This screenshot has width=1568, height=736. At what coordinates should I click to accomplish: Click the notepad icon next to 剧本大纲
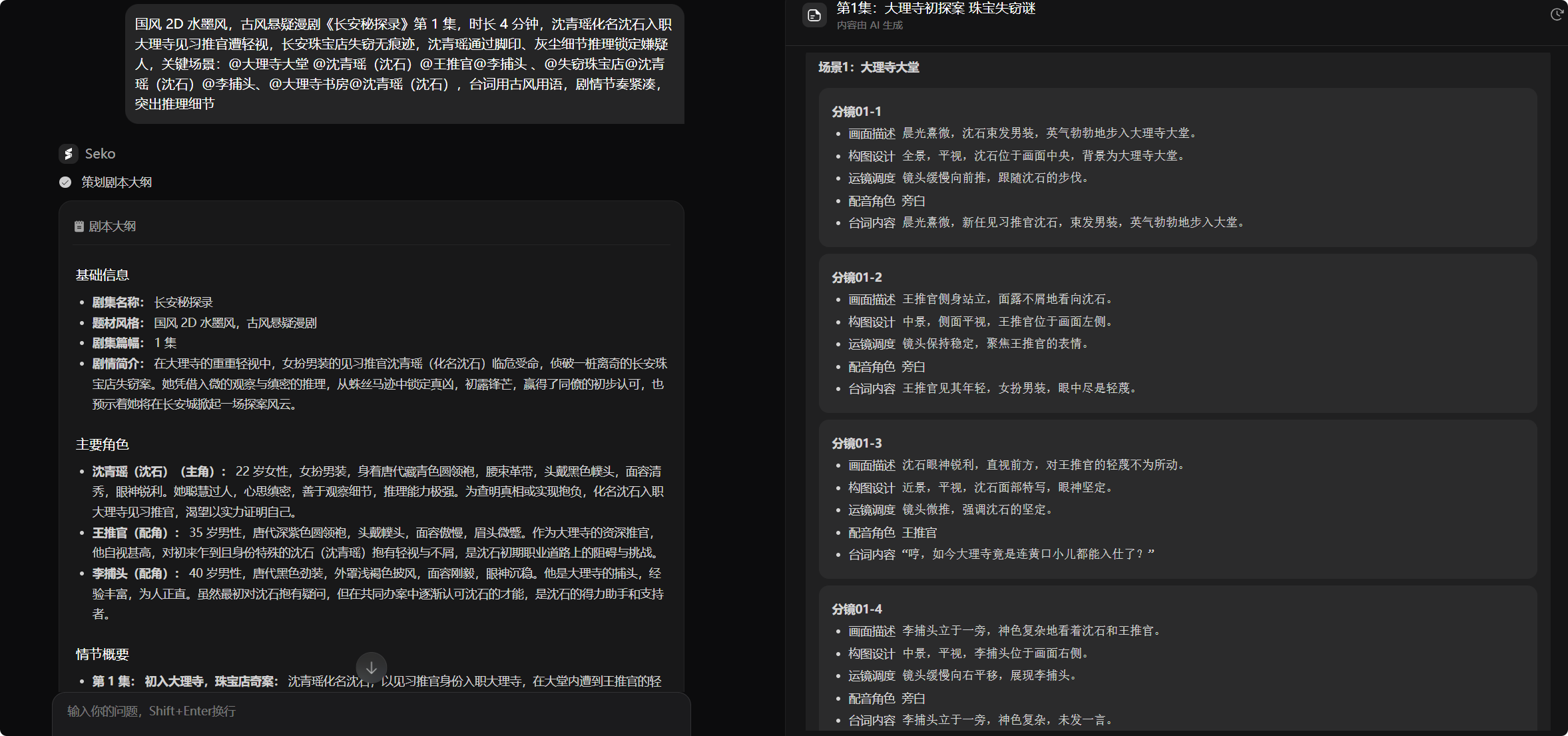click(79, 226)
